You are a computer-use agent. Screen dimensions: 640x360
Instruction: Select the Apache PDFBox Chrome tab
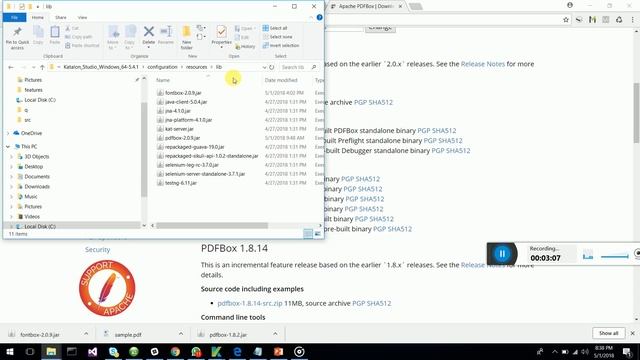(366, 6)
